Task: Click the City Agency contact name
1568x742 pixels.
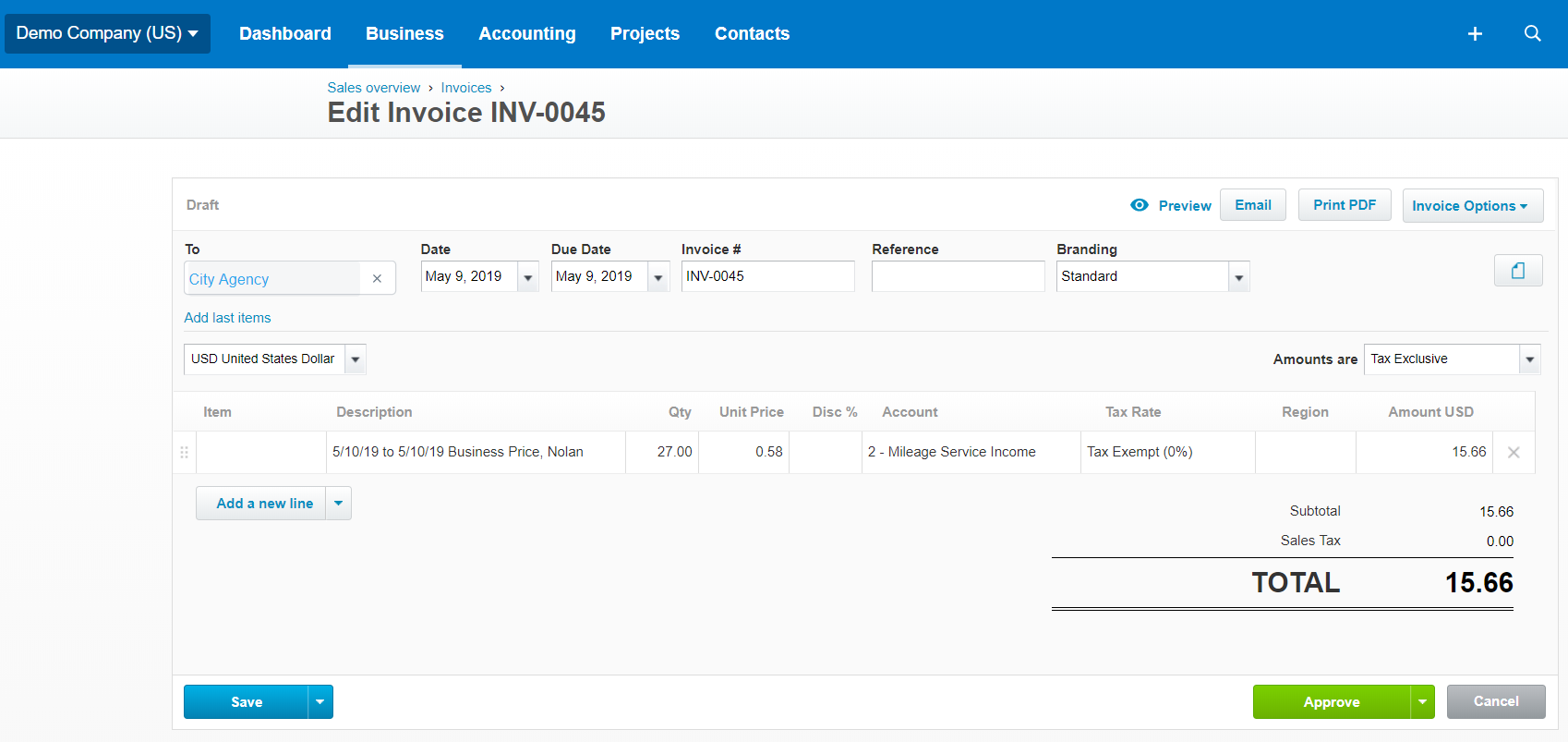Action: [x=229, y=279]
